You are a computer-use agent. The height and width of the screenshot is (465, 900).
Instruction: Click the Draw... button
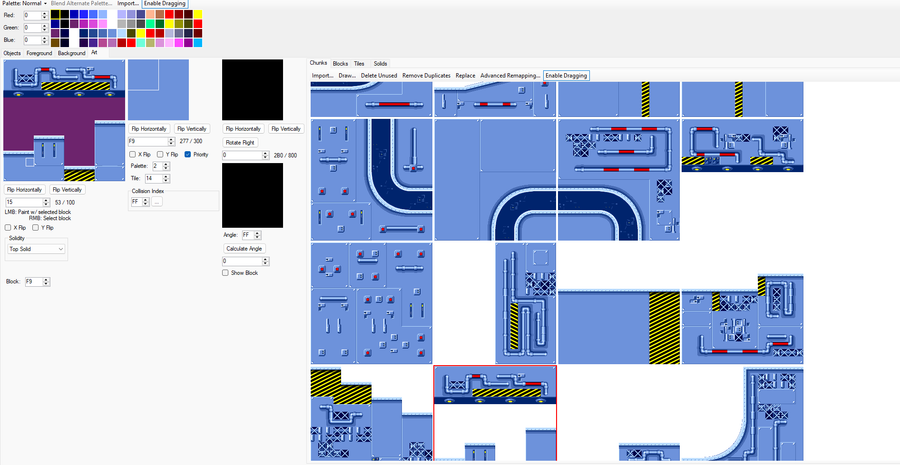click(x=347, y=75)
